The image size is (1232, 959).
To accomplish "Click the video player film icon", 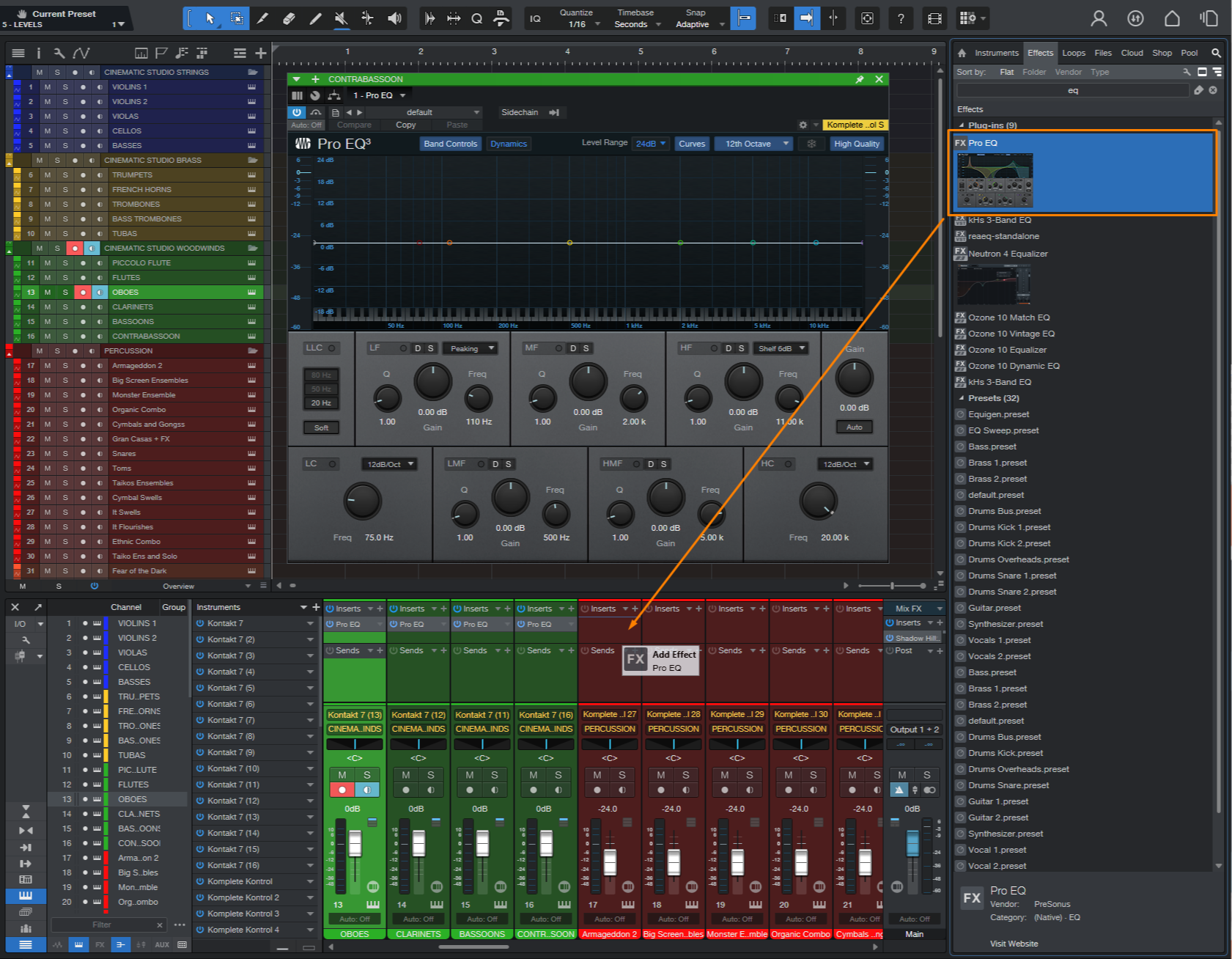I will point(934,18).
